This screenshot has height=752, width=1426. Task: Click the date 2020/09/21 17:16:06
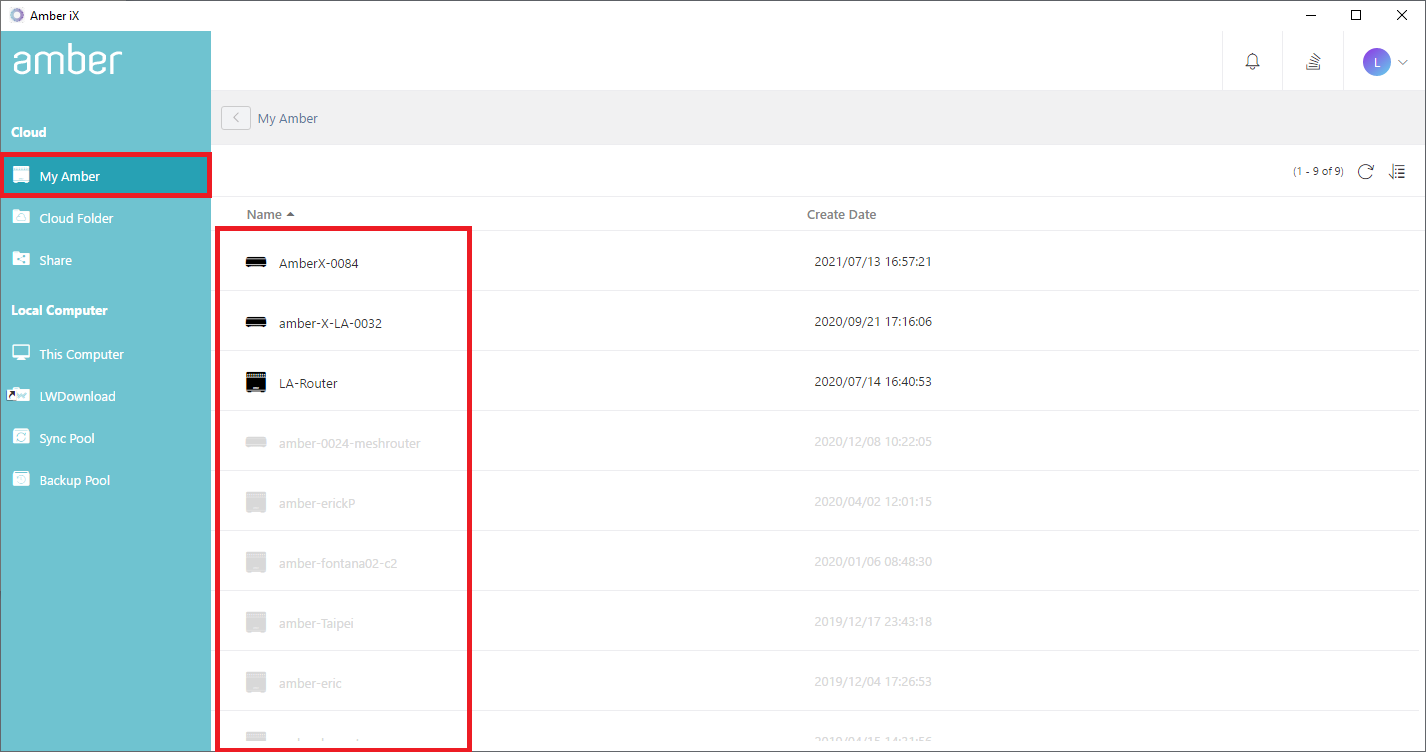click(x=873, y=322)
